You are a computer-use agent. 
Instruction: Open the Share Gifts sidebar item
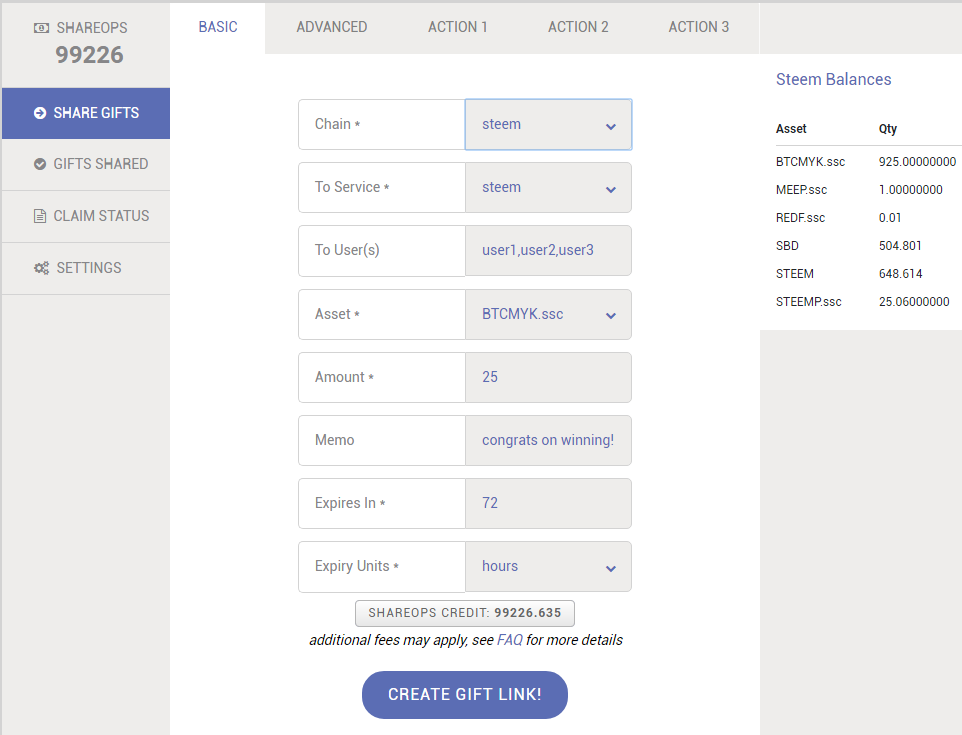pos(86,114)
